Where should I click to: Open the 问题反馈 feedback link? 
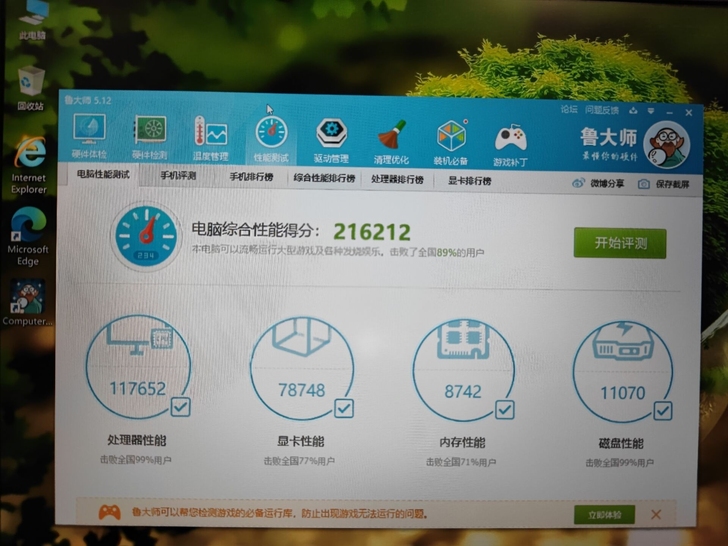(x=602, y=110)
